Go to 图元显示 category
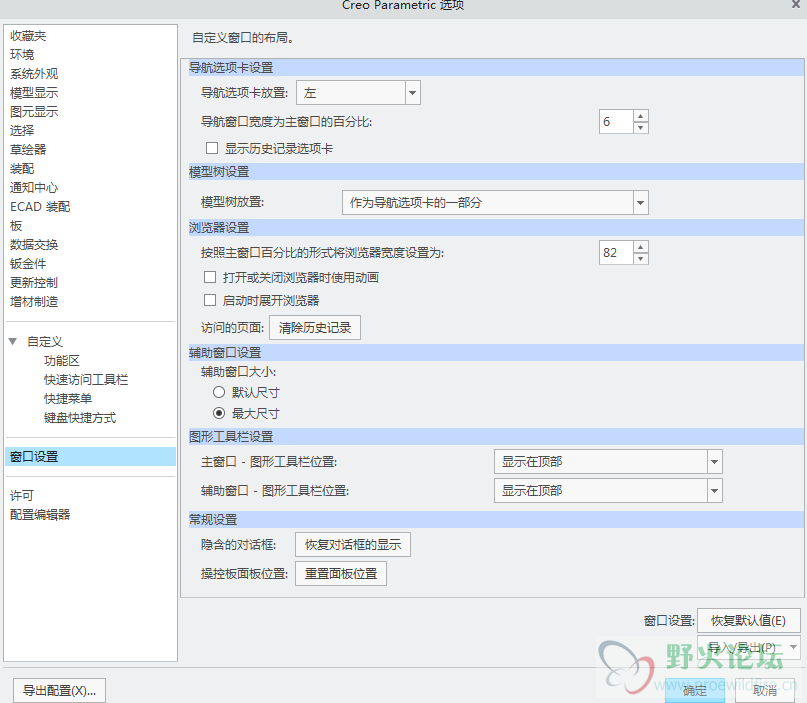The height and width of the screenshot is (703, 807). (34, 112)
